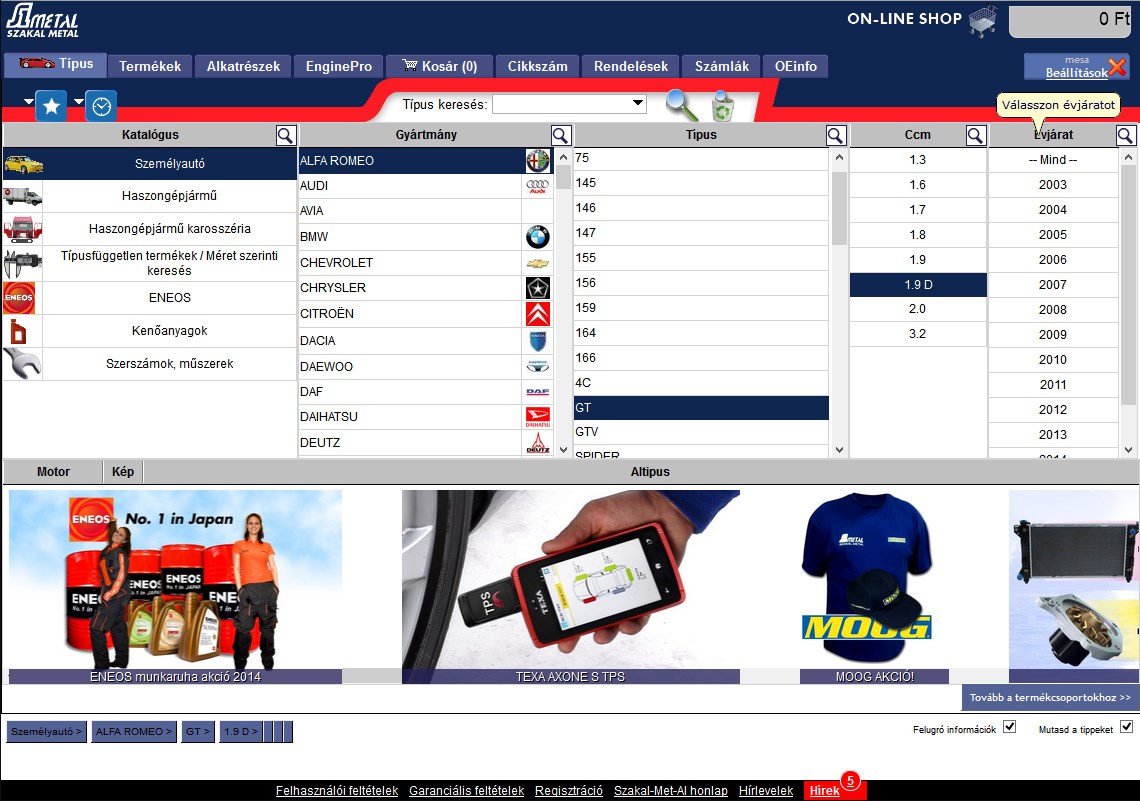Open the Hírlevelek link

click(766, 791)
